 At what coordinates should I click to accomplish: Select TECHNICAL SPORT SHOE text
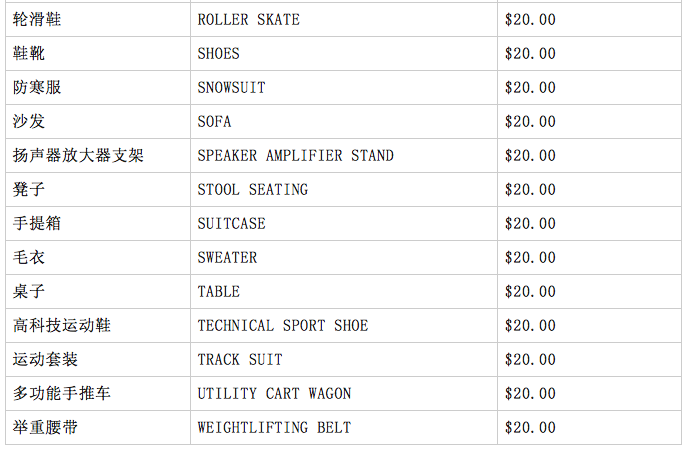283,326
